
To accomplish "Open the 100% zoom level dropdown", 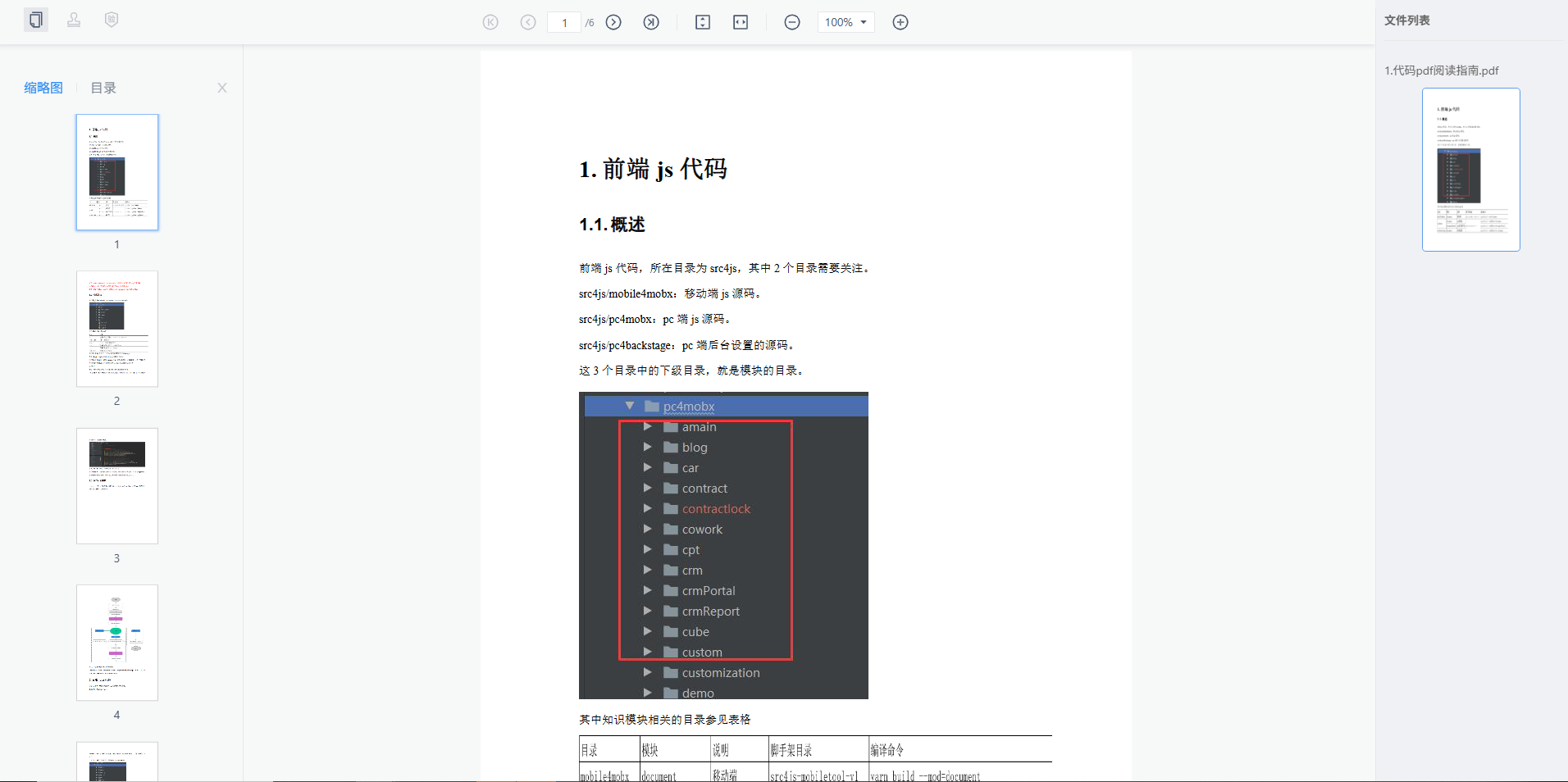I will point(846,22).
